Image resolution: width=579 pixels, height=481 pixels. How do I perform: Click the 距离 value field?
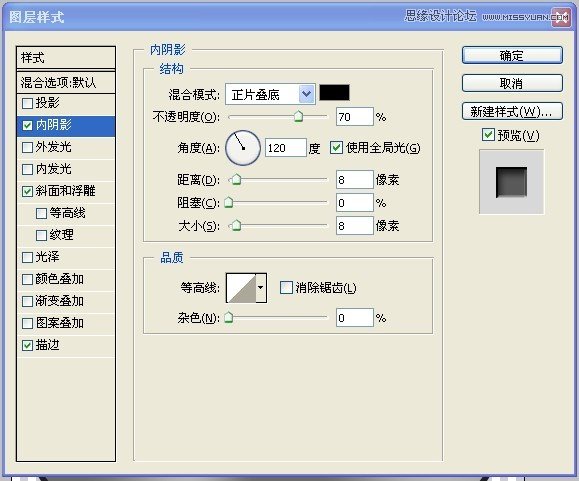[x=355, y=180]
